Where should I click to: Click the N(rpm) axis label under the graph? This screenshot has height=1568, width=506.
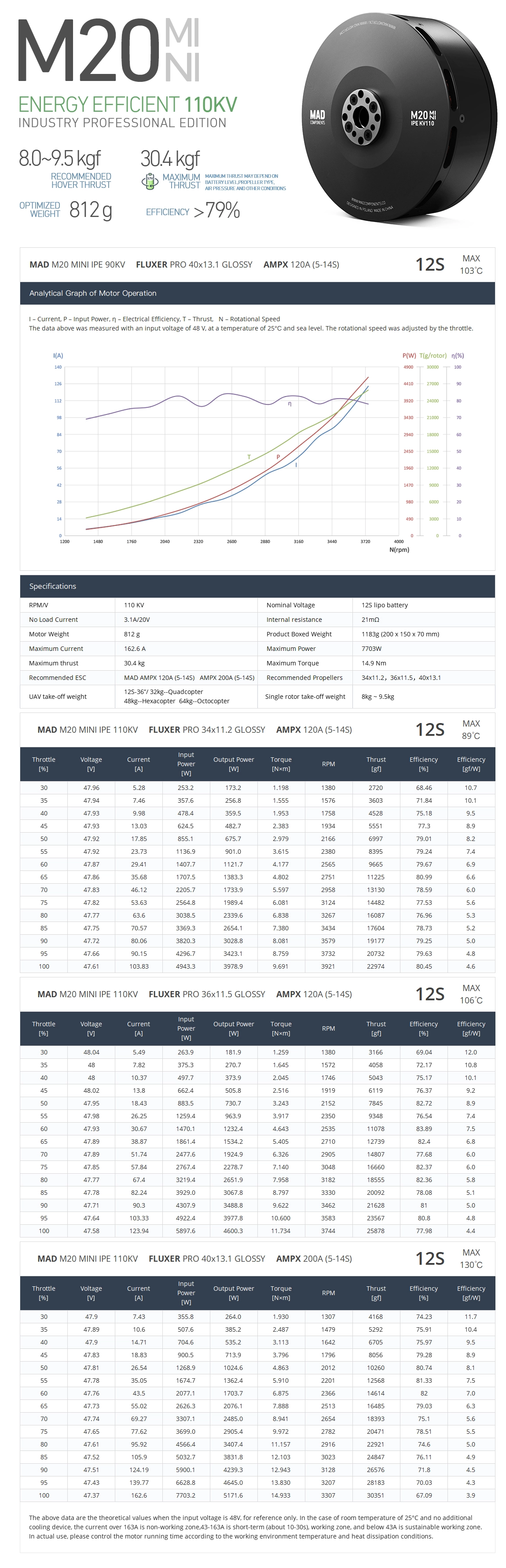point(399,550)
